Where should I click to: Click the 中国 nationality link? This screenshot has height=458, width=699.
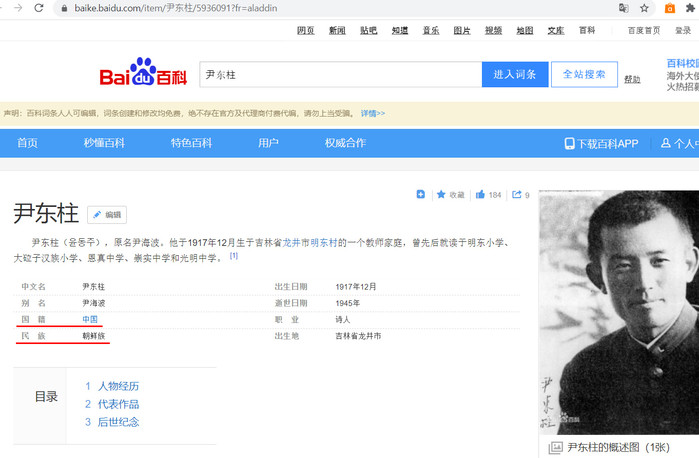tap(90, 319)
